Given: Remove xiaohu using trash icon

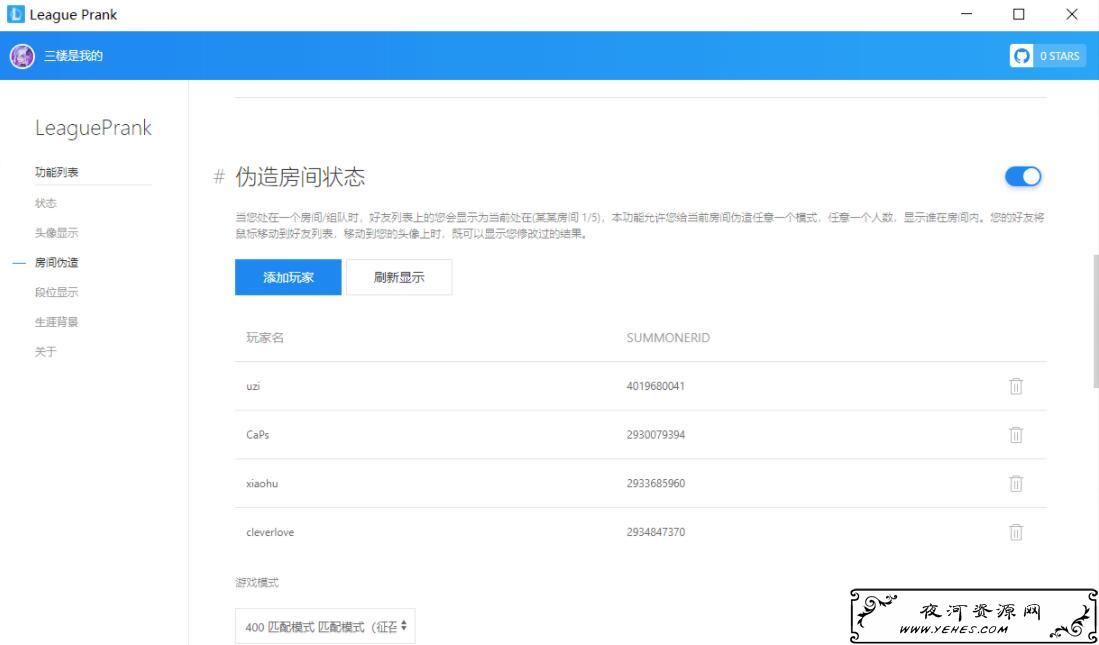Looking at the screenshot, I should click(1016, 483).
